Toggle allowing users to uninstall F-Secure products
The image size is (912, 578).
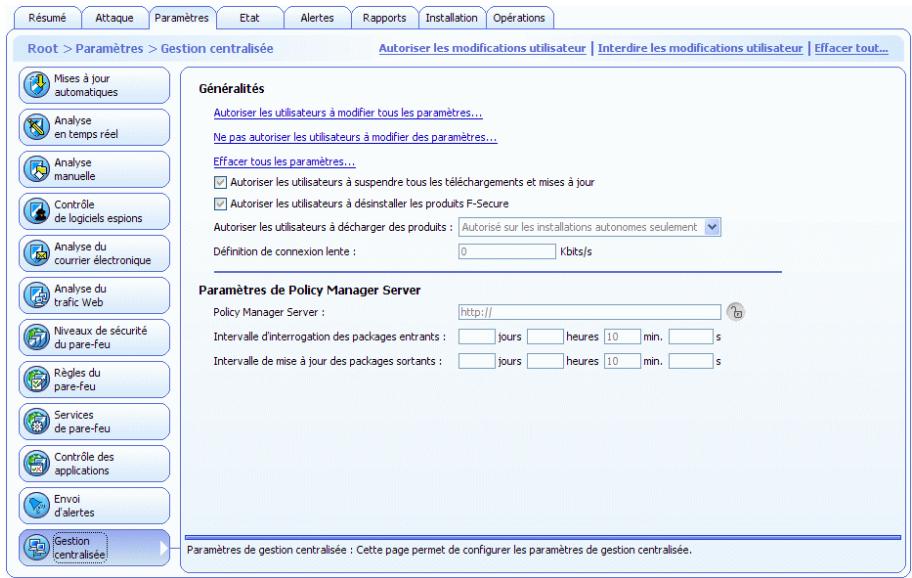click(x=220, y=204)
